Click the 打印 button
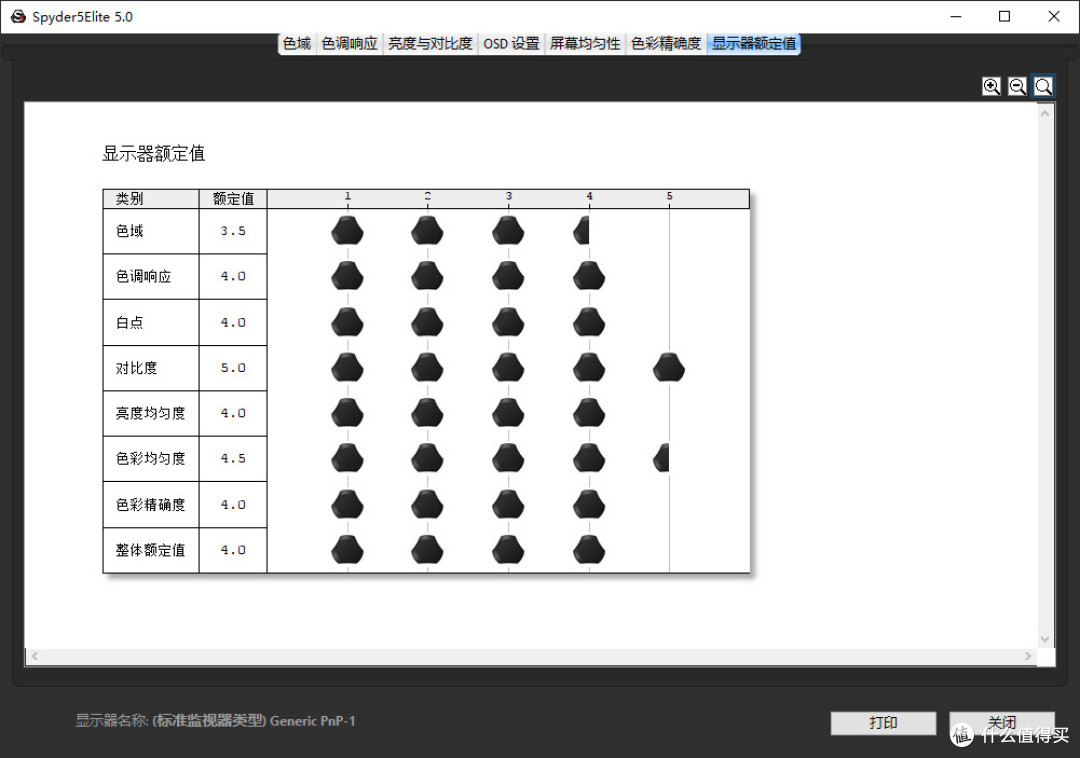Screen dimensions: 1080x758 [883, 723]
